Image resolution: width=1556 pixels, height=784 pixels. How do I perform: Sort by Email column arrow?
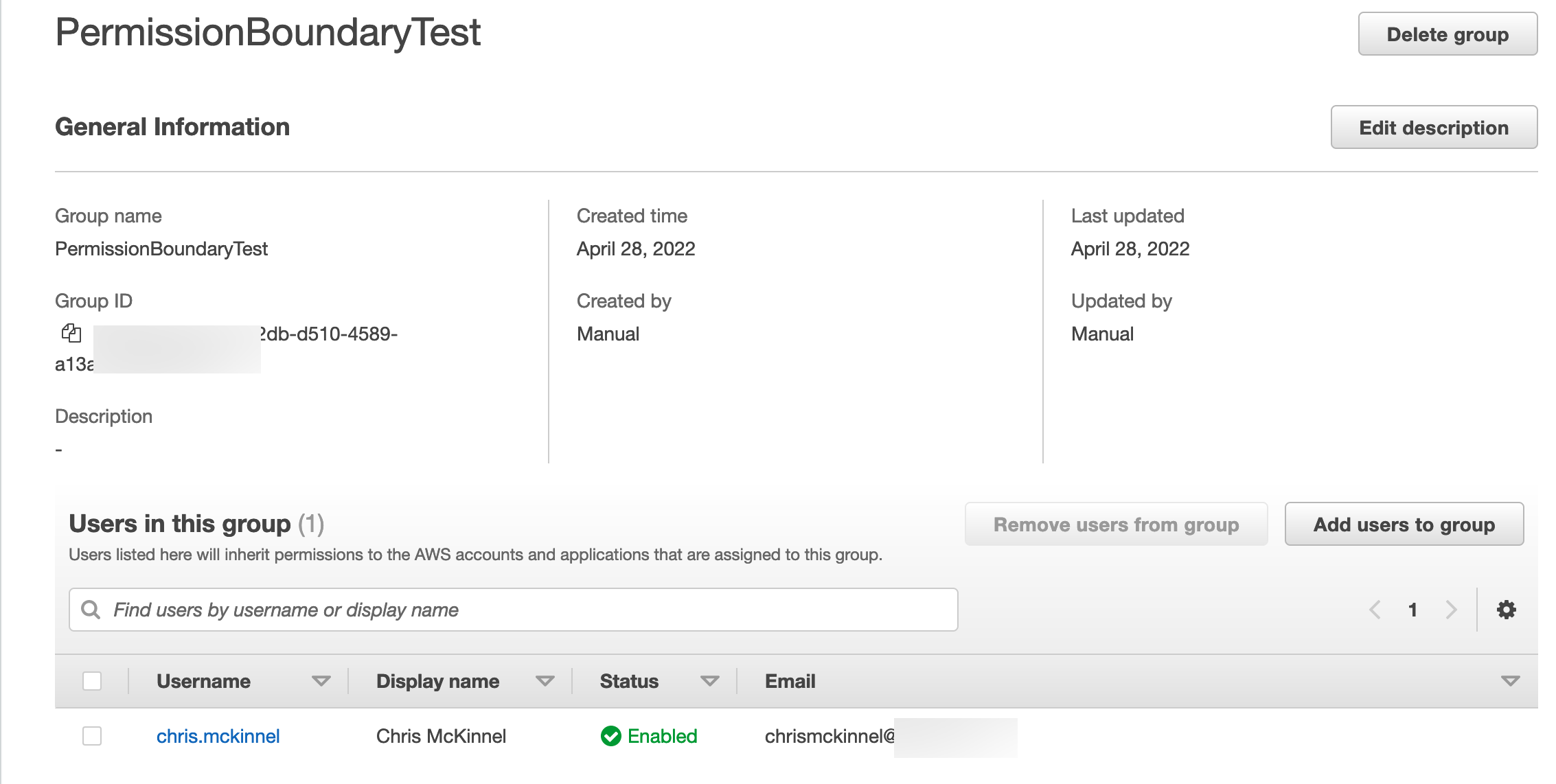pyautogui.click(x=1509, y=681)
